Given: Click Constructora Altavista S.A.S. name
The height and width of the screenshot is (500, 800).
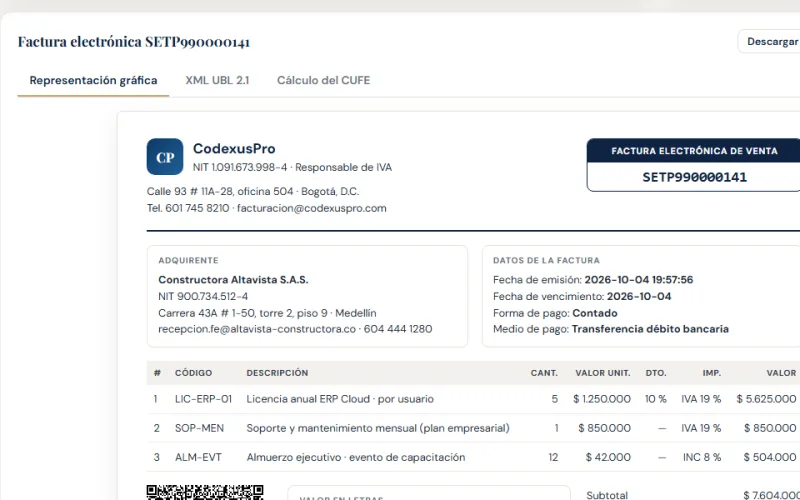Looking at the screenshot, I should 233,280.
